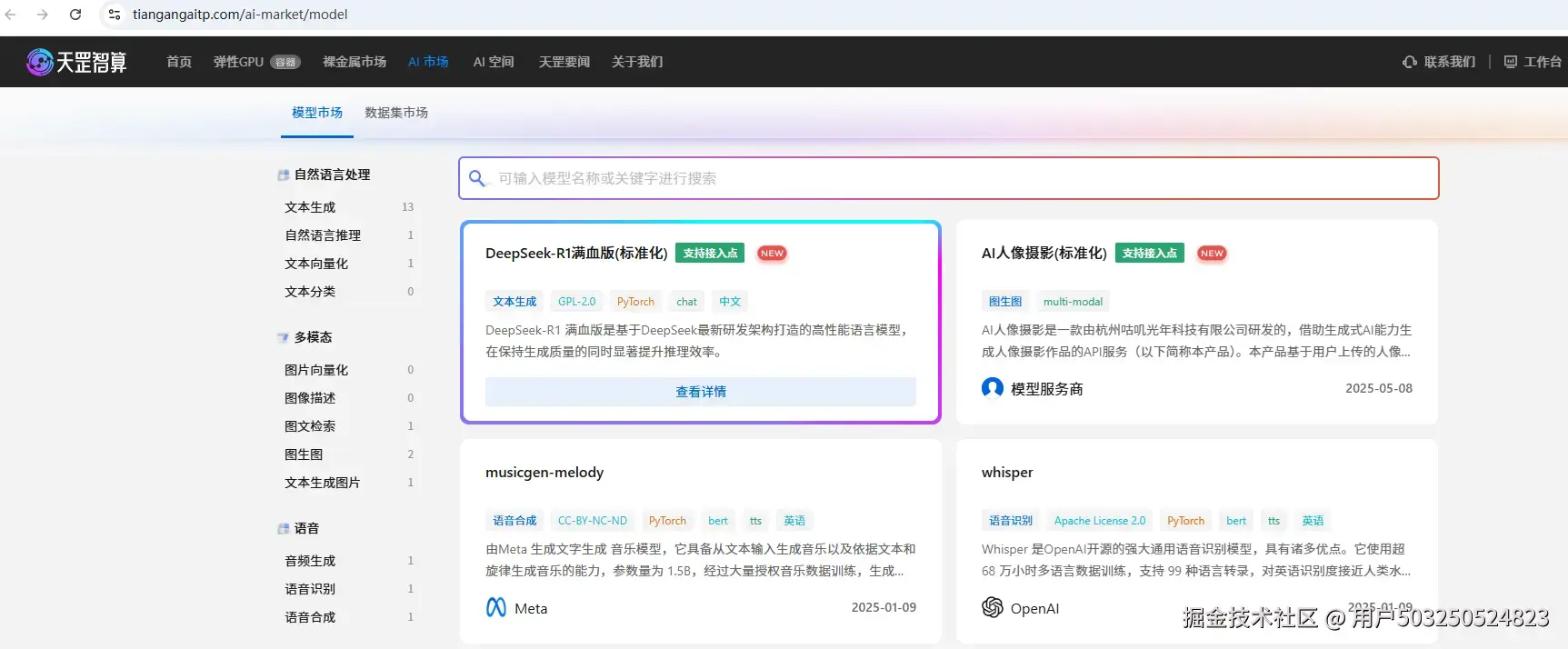1568x649 pixels.
Task: Click 中文 tag on DeepSeek card
Action: point(730,302)
